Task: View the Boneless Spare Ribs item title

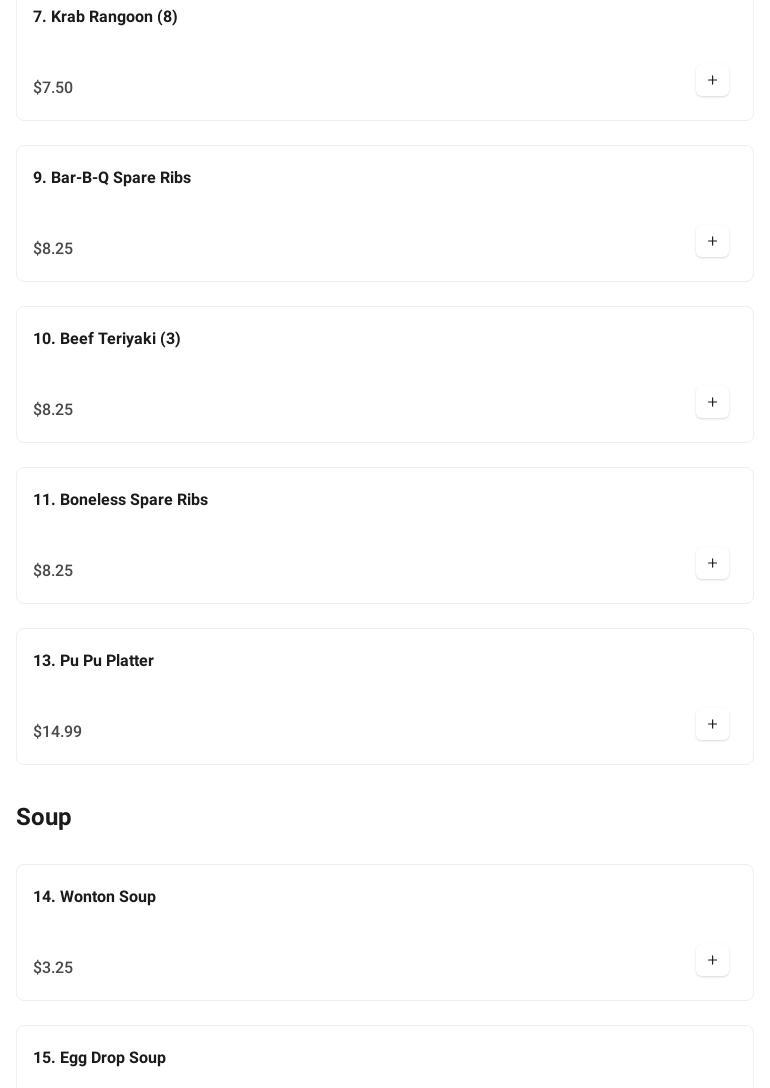Action: (120, 500)
